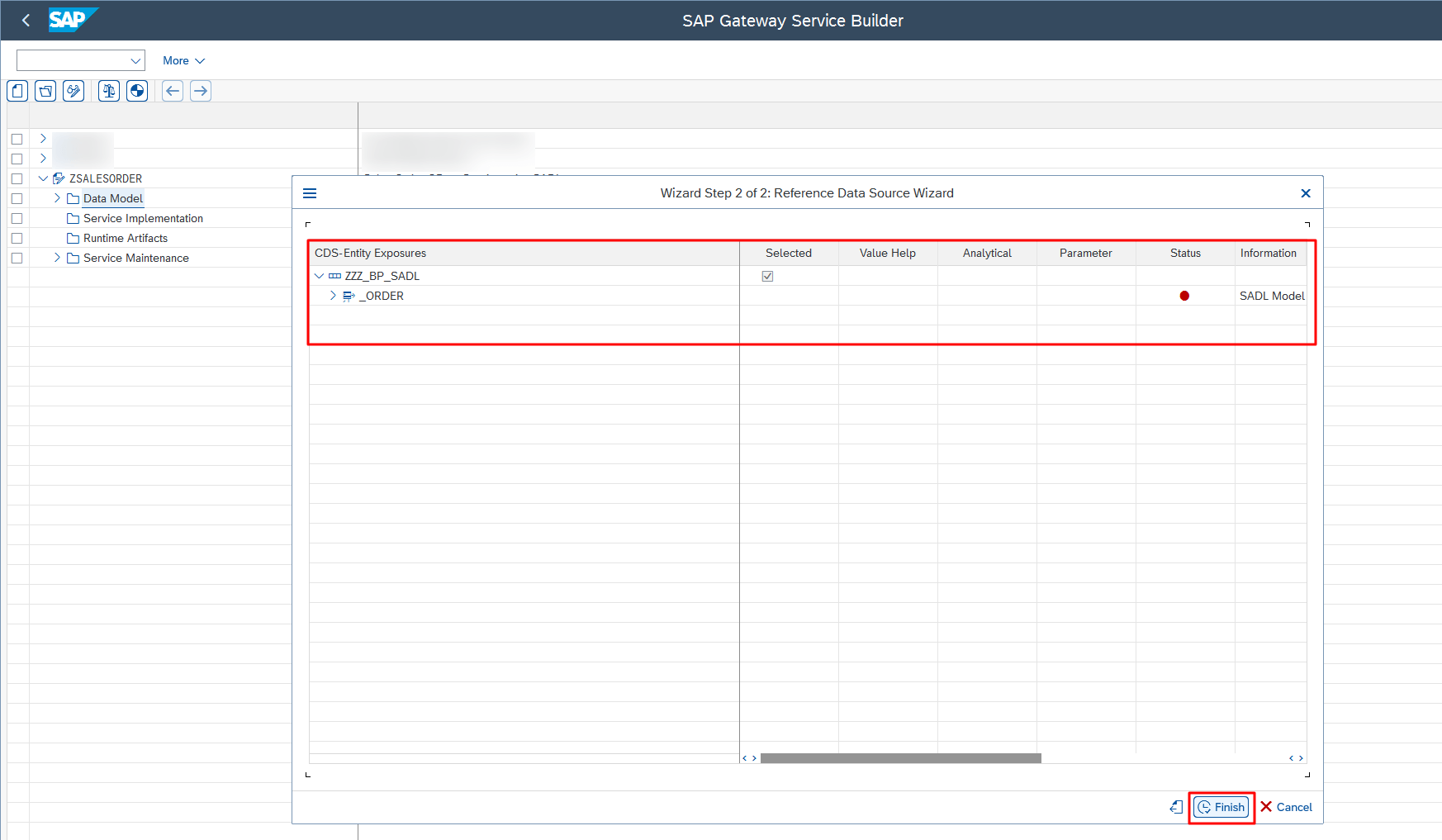The height and width of the screenshot is (840, 1442).
Task: Select the Runtime Artifacts tree item
Action: click(x=126, y=238)
